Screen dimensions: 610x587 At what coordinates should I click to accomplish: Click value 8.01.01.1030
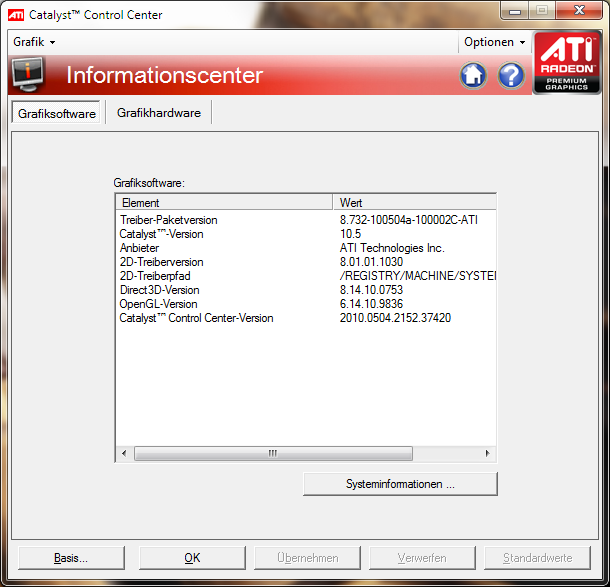(x=371, y=262)
